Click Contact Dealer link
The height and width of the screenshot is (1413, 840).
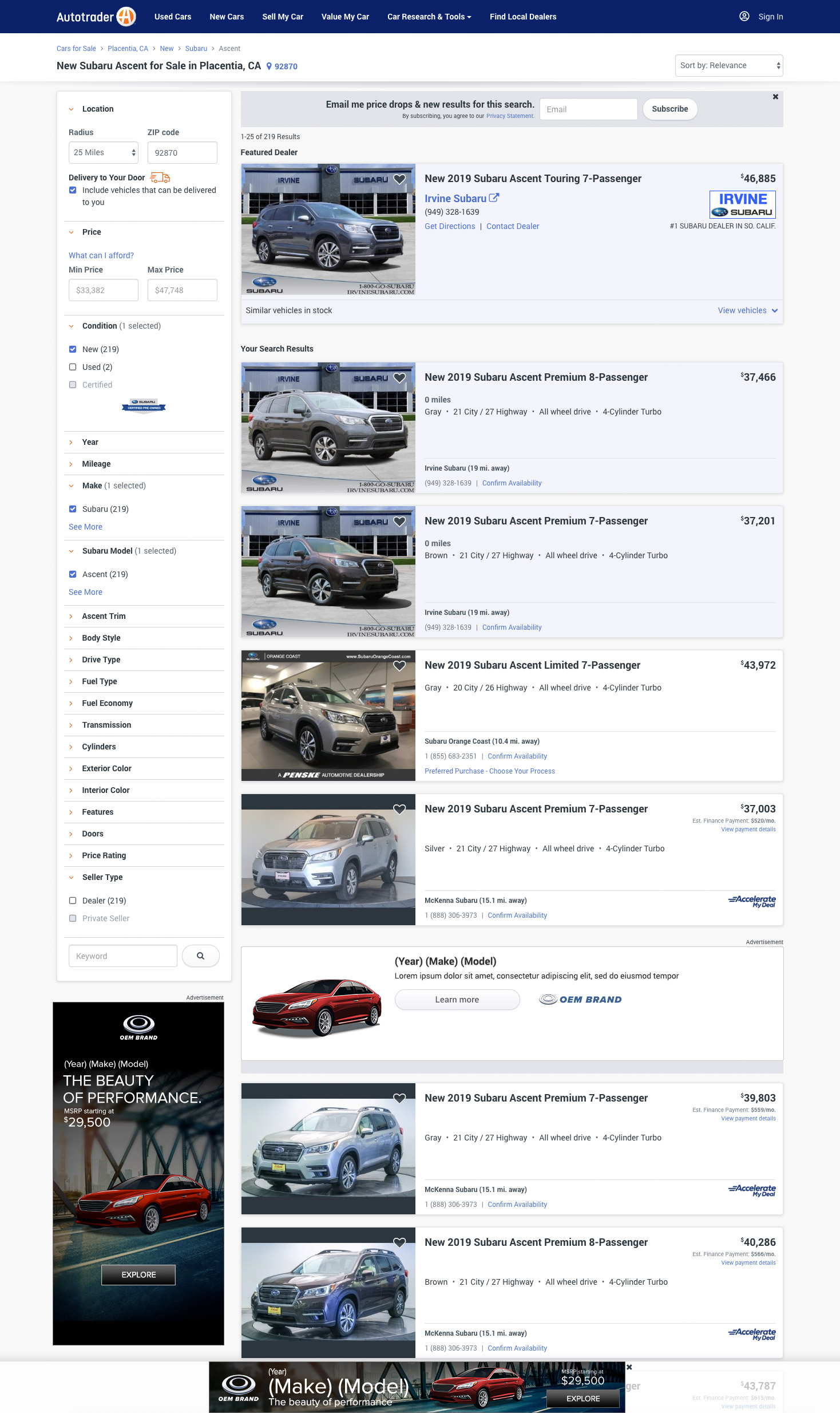click(x=513, y=226)
